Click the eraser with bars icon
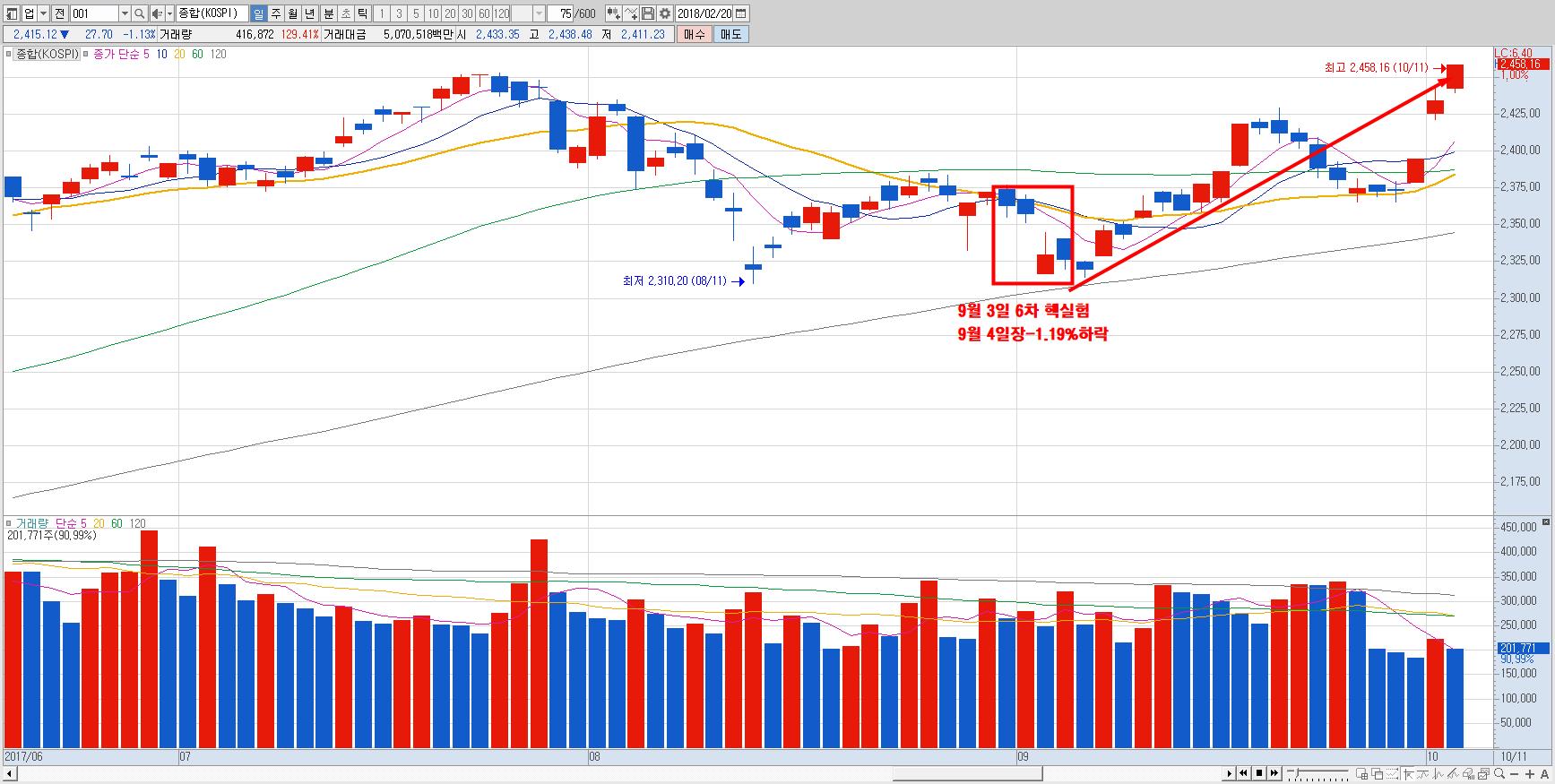The image size is (1555, 784). pyautogui.click(x=1468, y=773)
